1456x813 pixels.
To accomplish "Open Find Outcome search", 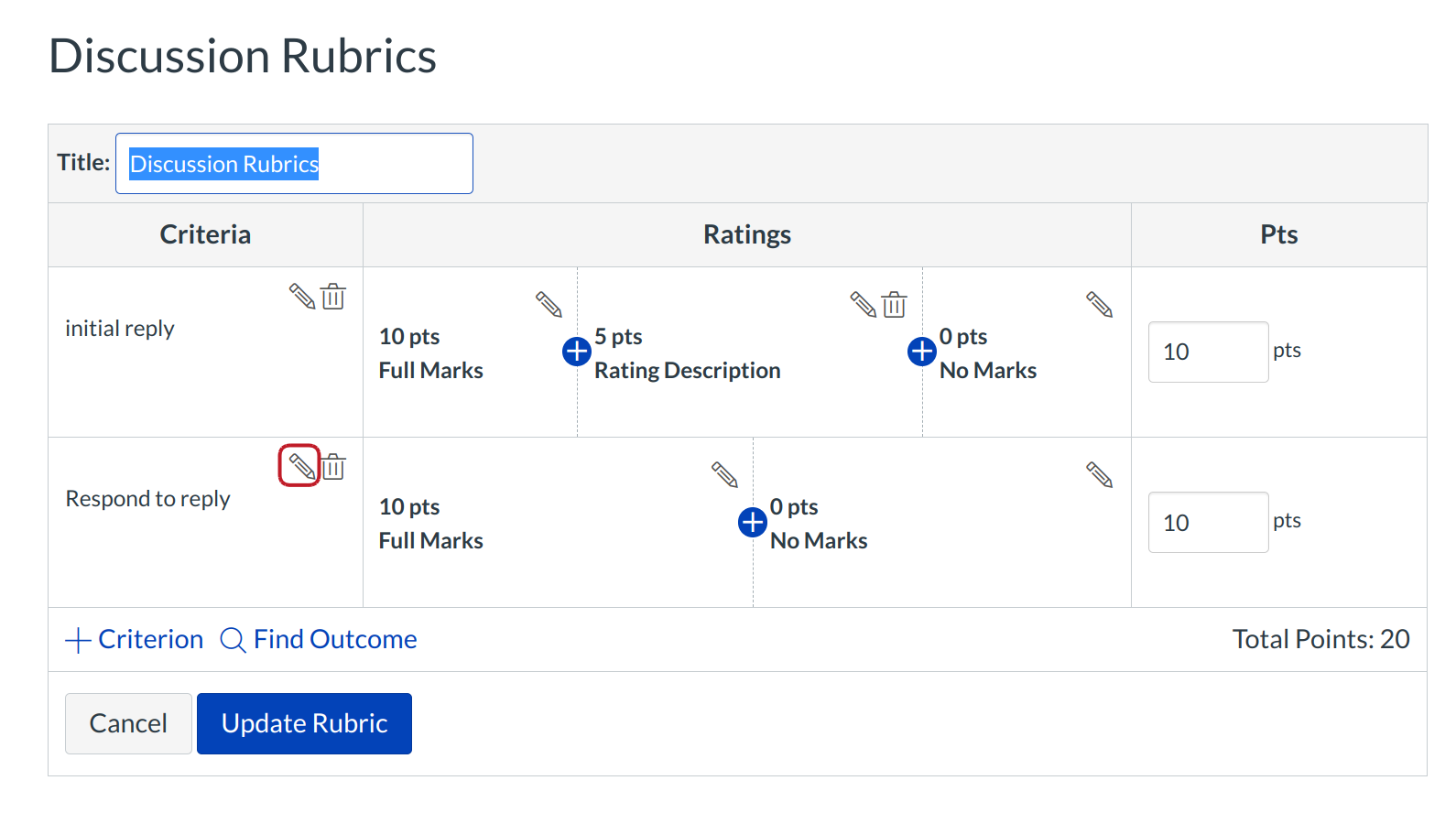I will pos(319,639).
